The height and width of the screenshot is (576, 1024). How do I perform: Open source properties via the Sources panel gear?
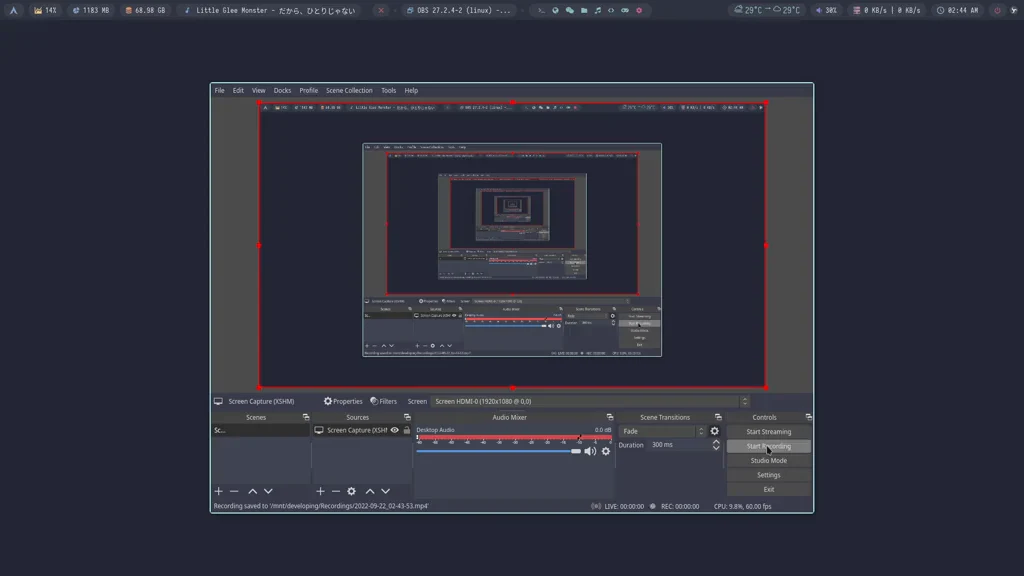click(x=352, y=490)
